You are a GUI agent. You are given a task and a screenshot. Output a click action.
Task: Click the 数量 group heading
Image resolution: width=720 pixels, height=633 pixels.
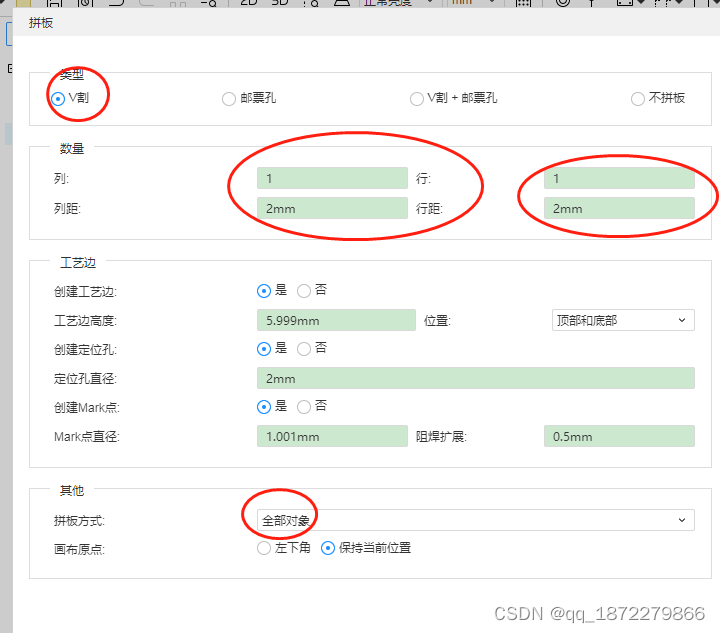72,149
